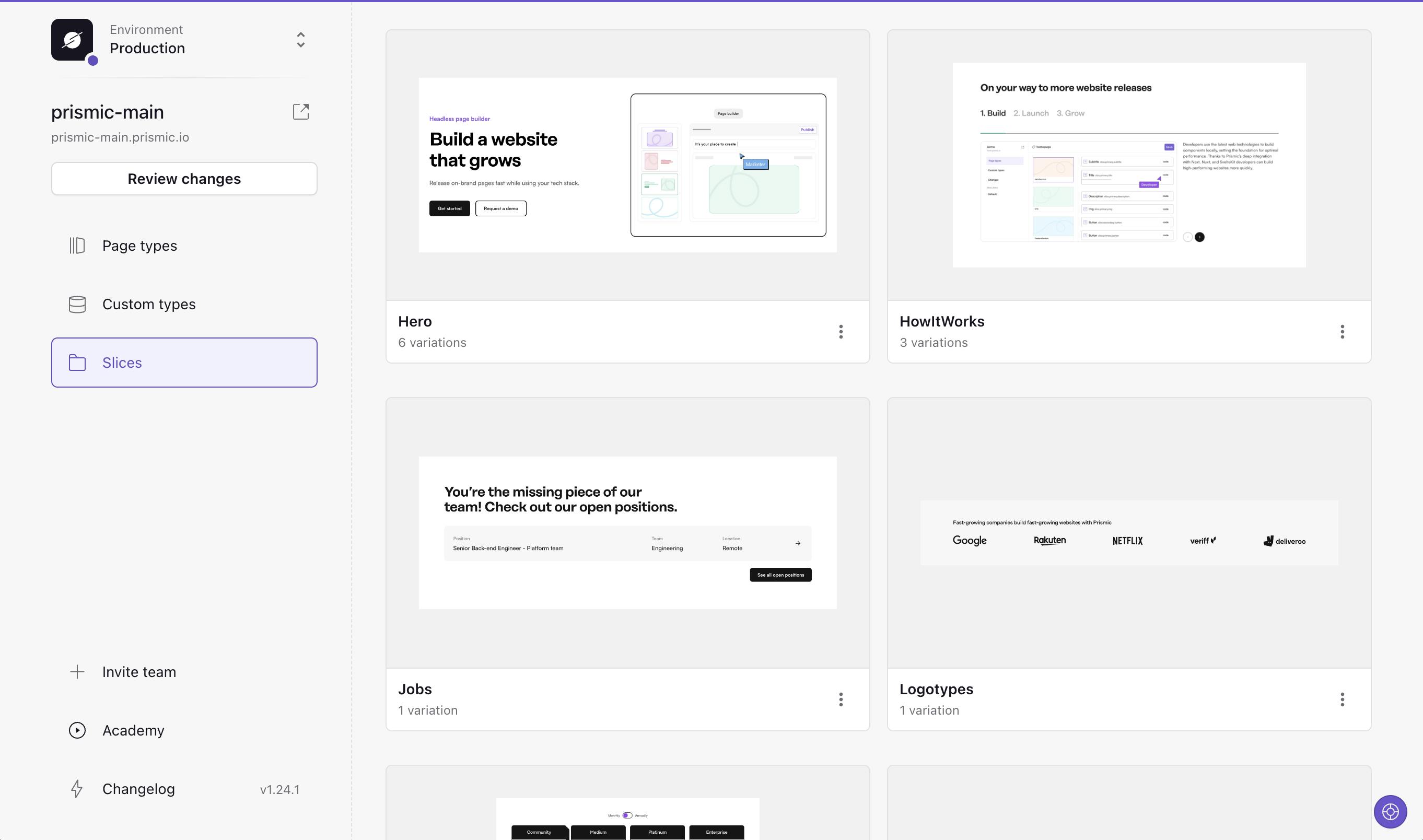The width and height of the screenshot is (1423, 840).
Task: Open the purple help widget icon
Action: pos(1390,812)
